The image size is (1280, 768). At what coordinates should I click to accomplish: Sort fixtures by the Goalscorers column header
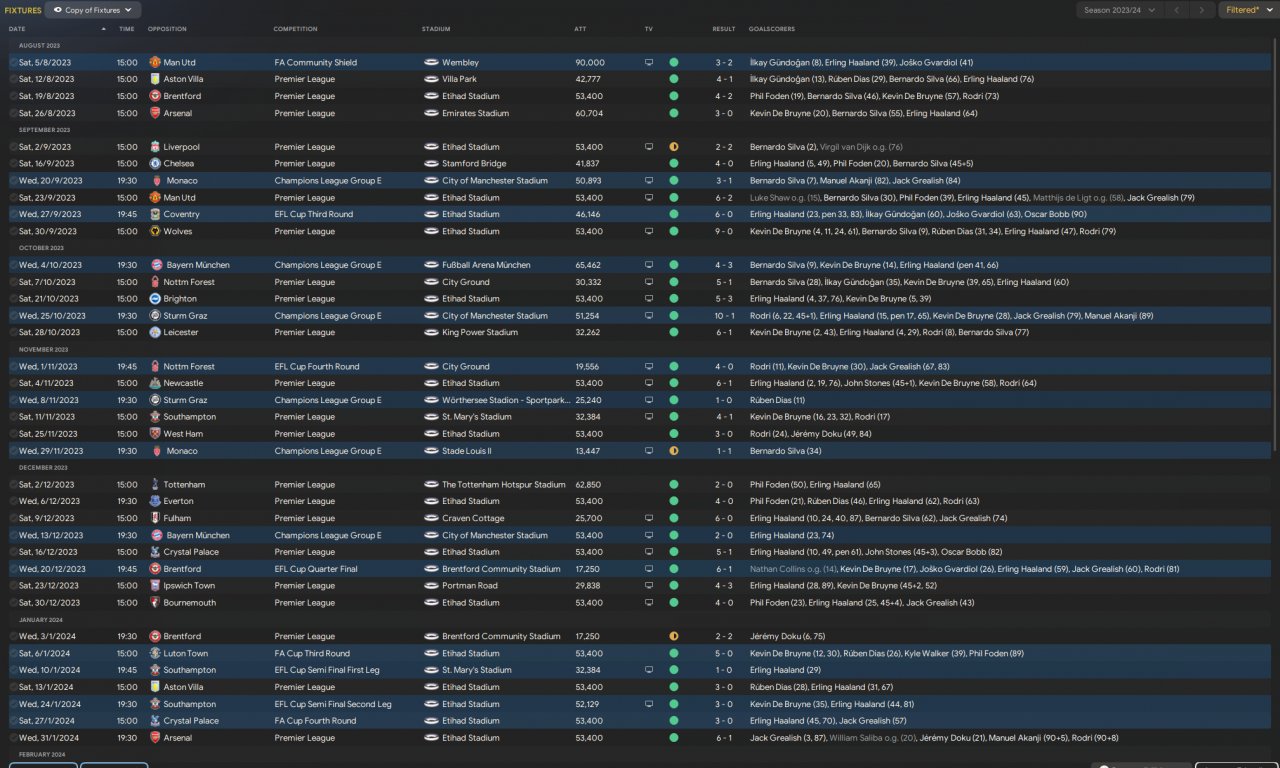772,29
